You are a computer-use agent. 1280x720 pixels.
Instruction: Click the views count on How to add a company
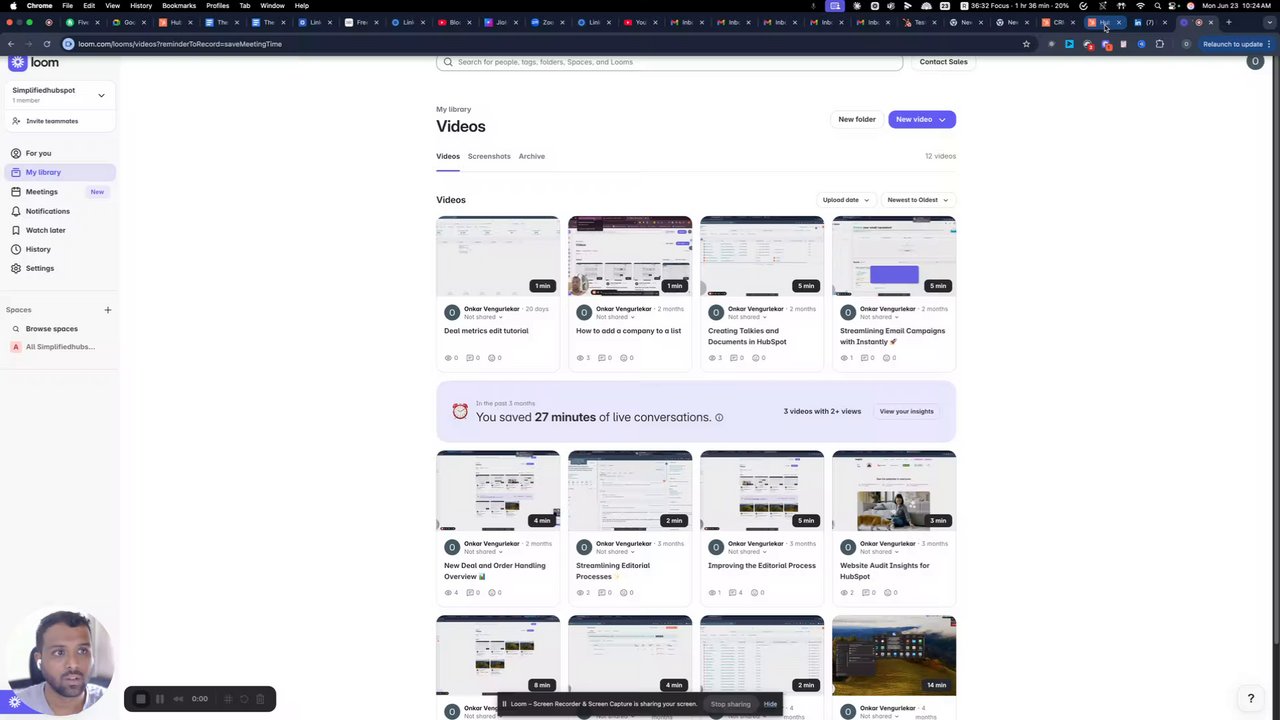click(x=583, y=358)
